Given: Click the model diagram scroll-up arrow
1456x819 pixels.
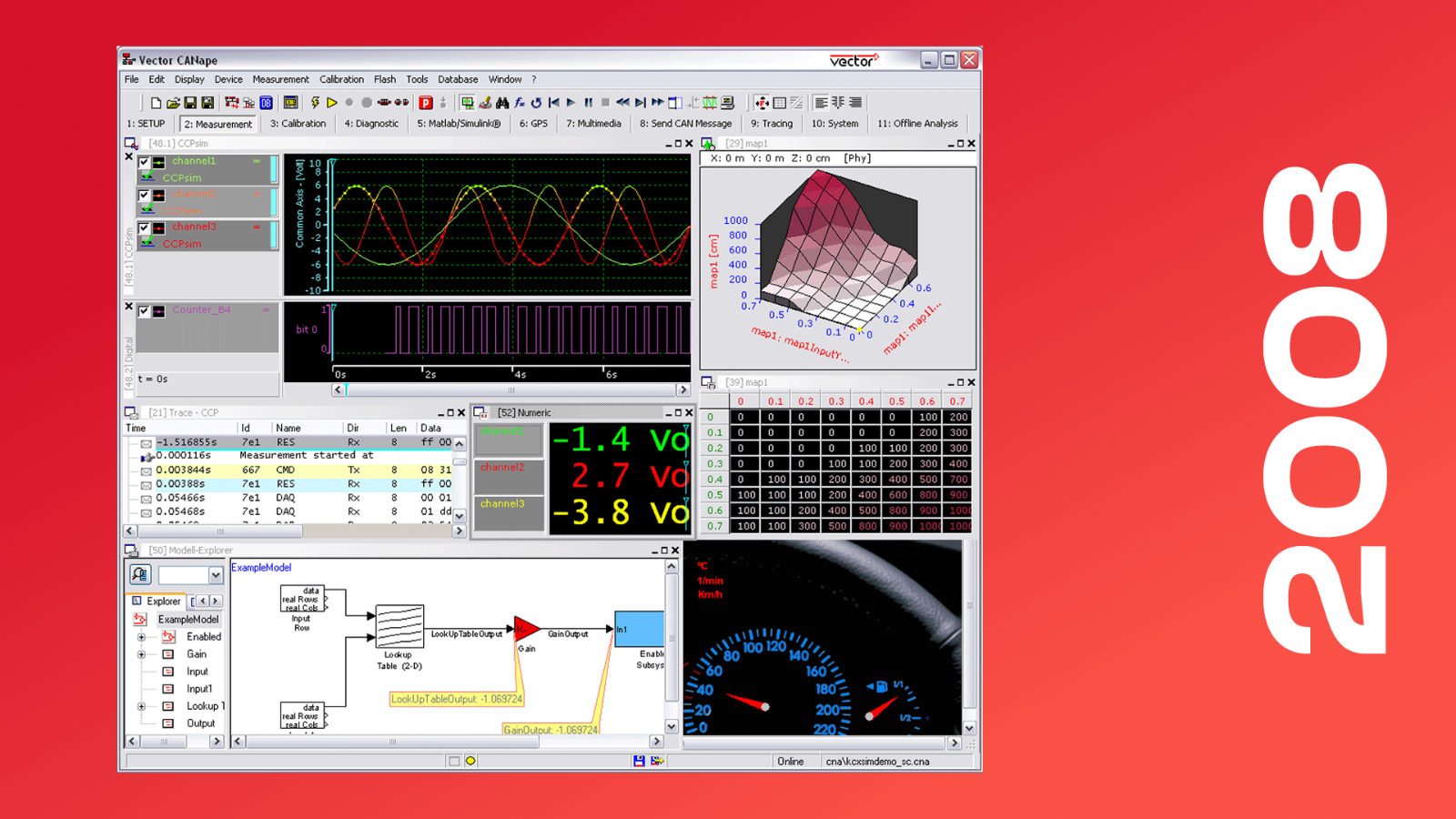Looking at the screenshot, I should [672, 566].
